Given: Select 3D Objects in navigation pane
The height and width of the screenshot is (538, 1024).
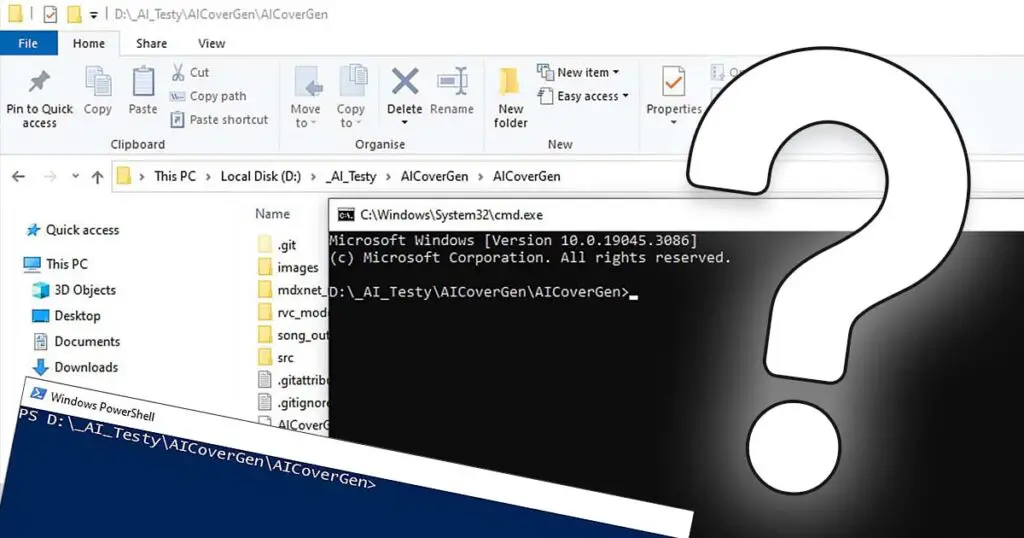Looking at the screenshot, I should [74, 290].
